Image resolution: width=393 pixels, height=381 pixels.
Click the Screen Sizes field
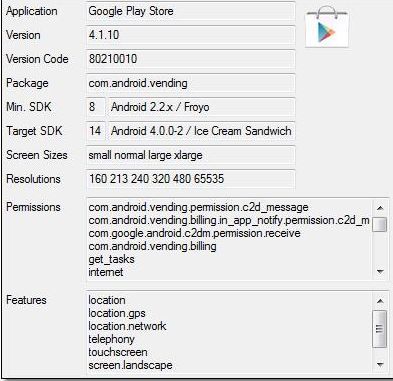(x=190, y=155)
